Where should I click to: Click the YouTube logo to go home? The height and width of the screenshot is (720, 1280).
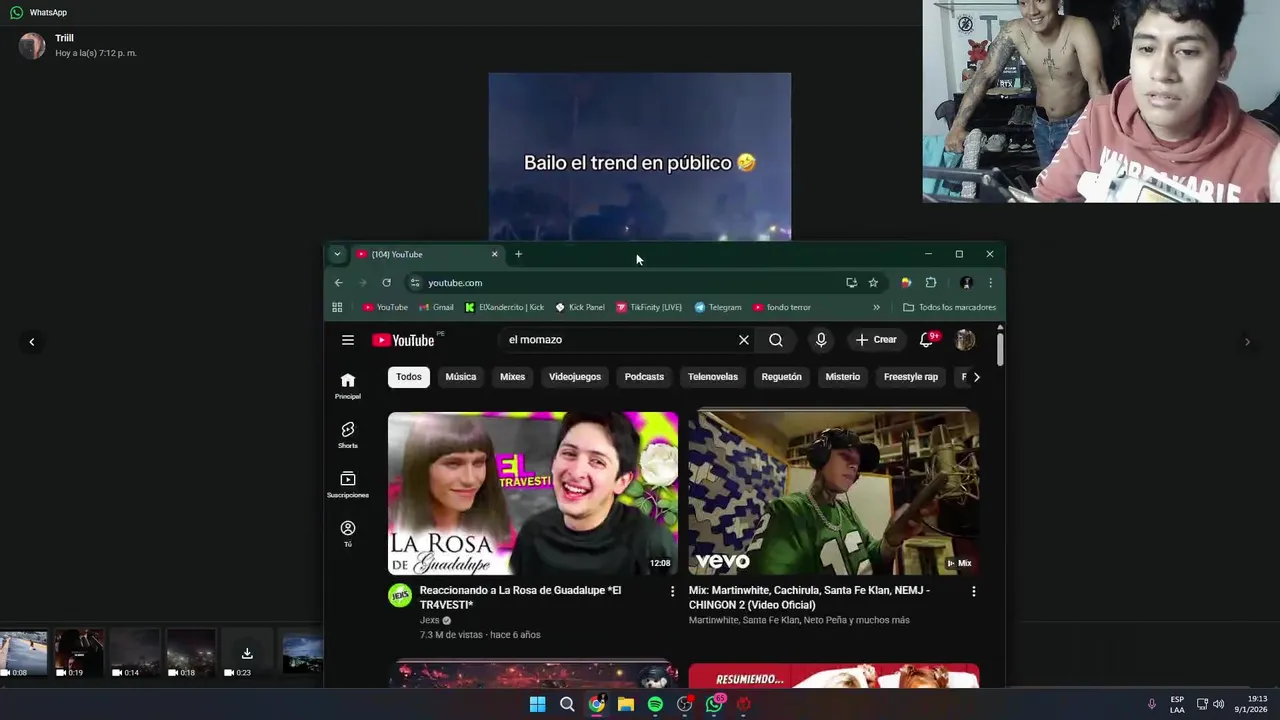click(404, 340)
